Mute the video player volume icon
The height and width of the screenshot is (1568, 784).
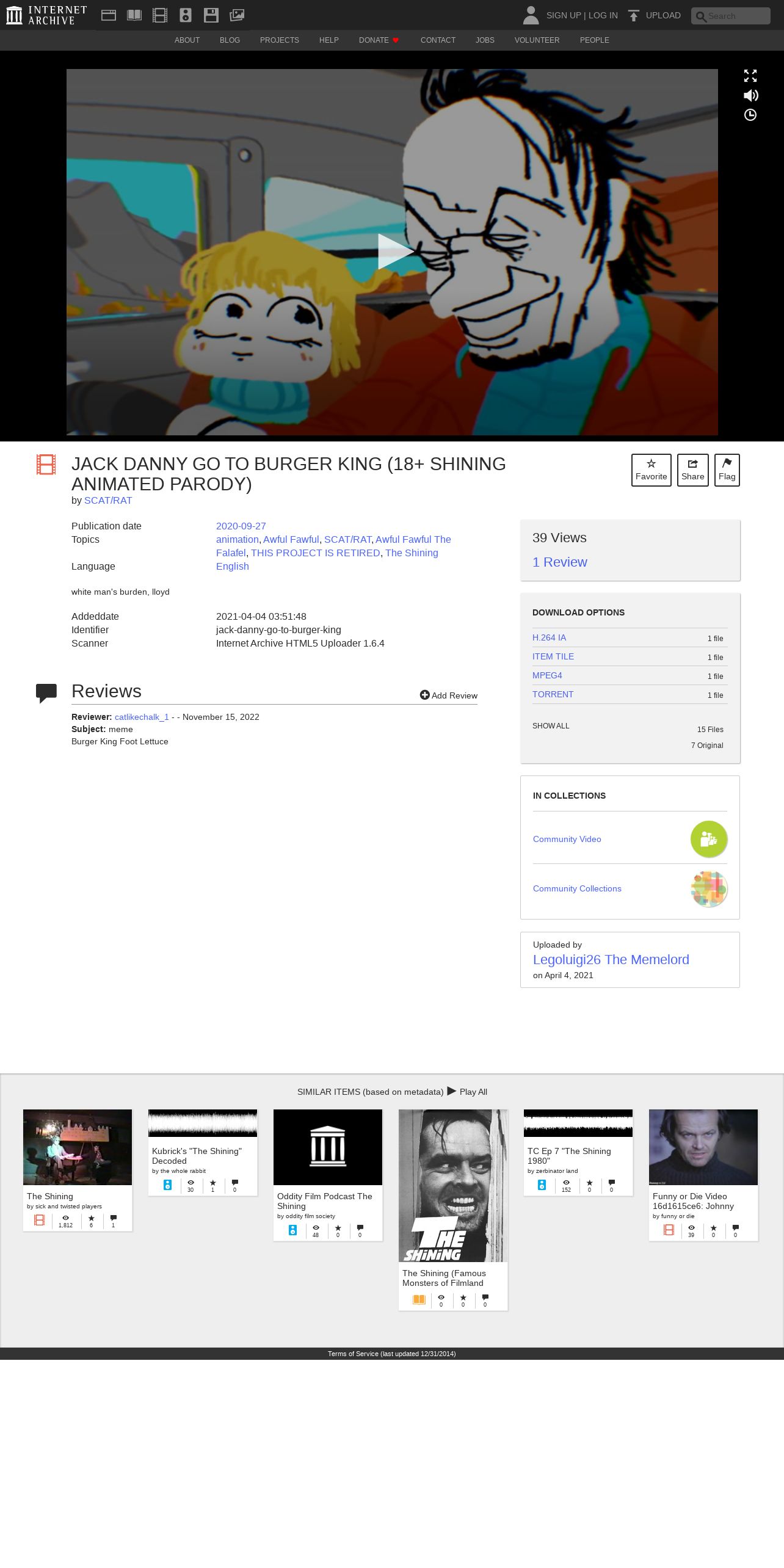click(750, 95)
